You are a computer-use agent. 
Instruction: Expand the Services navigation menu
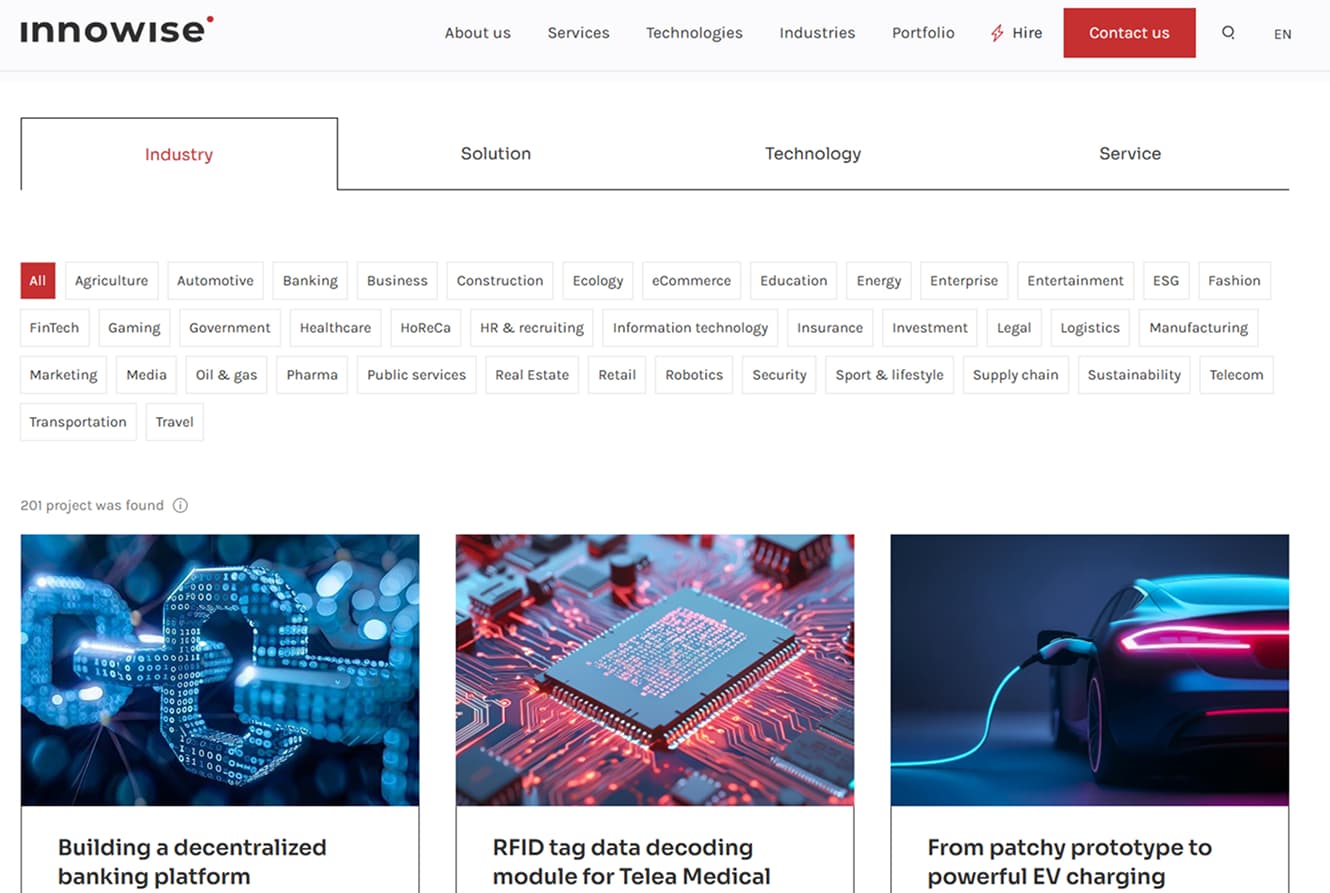point(578,33)
